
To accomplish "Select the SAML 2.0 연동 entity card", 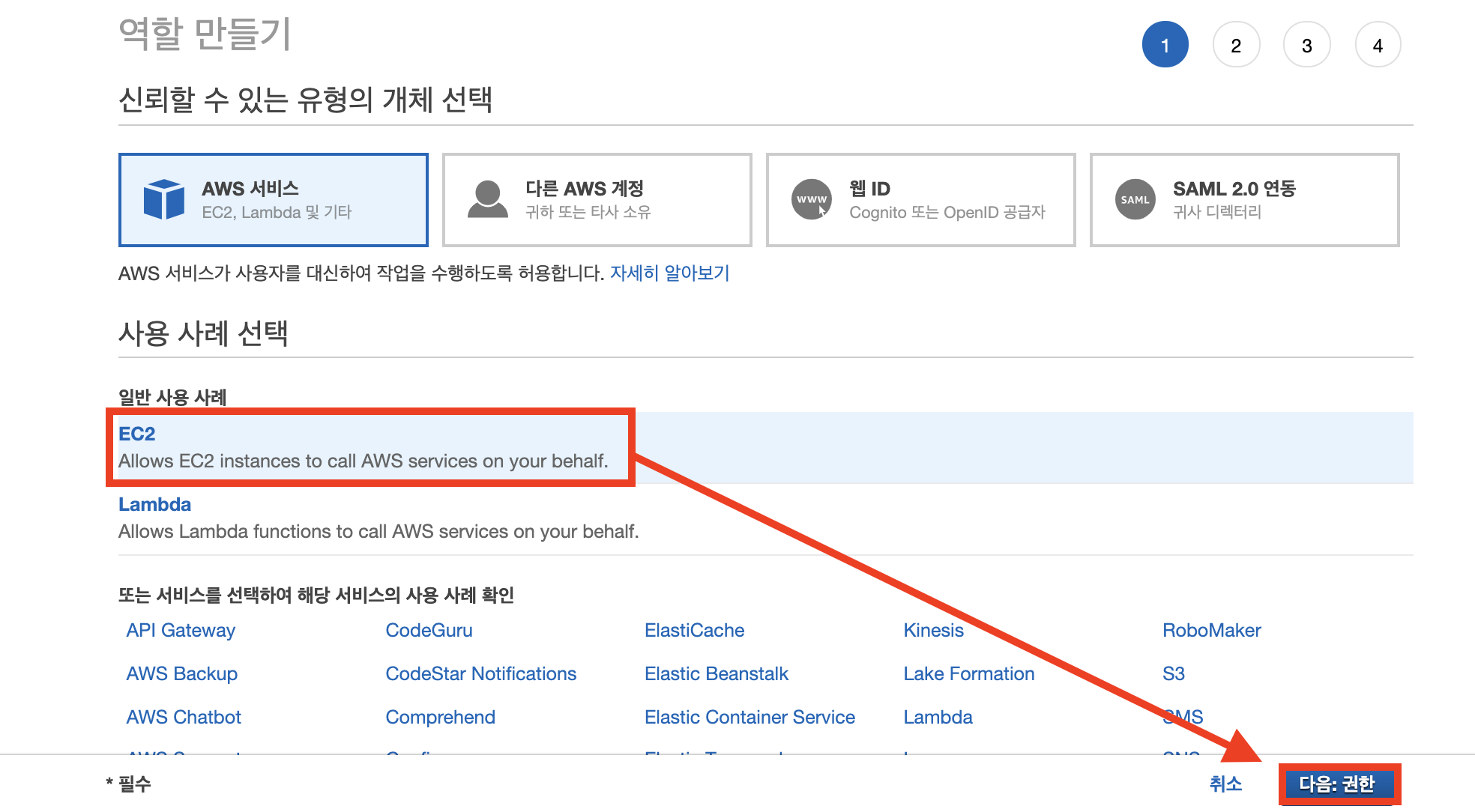I will [x=1244, y=200].
